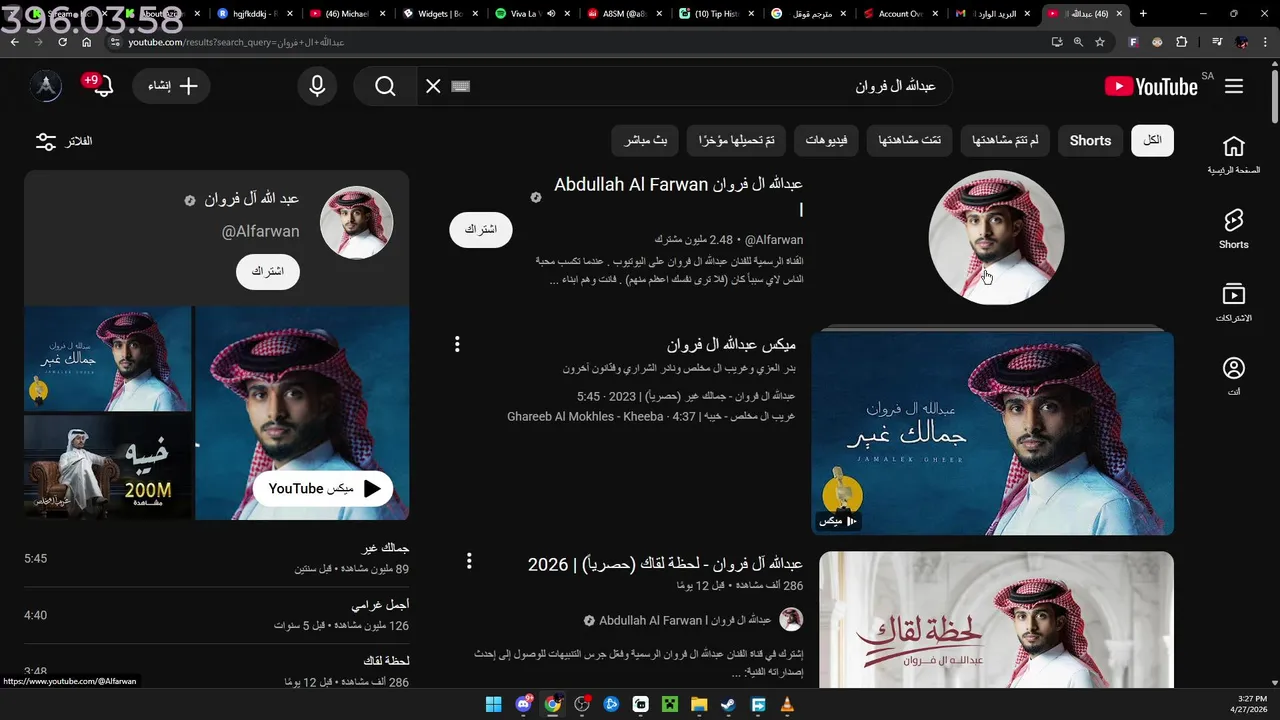Play أجمل غرامي in the side list
This screenshot has width=1280, height=720.
click(217, 614)
